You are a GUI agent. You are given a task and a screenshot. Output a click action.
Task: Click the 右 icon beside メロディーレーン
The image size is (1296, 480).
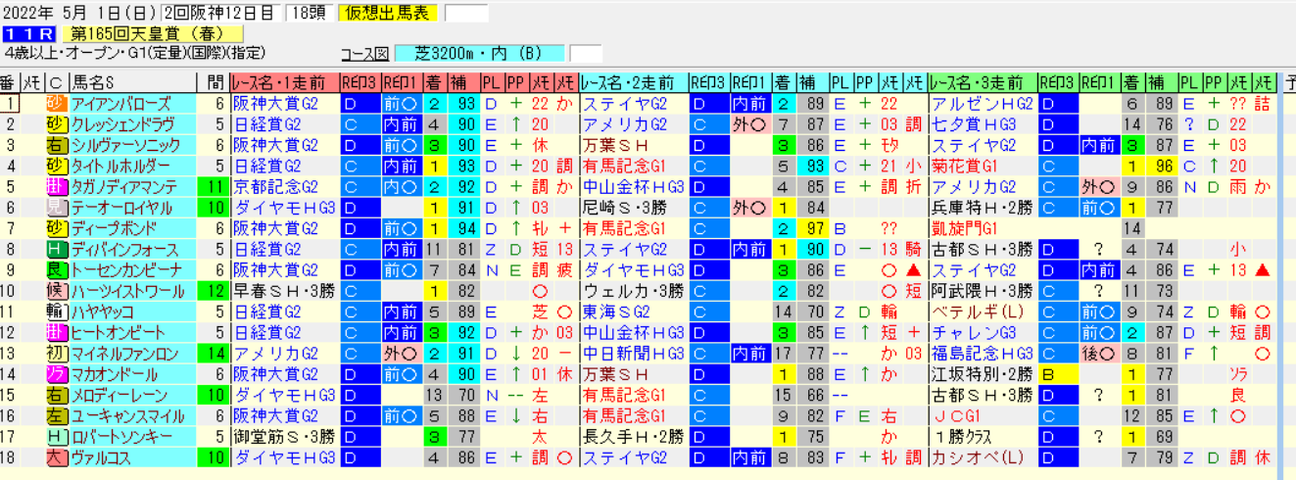point(55,395)
